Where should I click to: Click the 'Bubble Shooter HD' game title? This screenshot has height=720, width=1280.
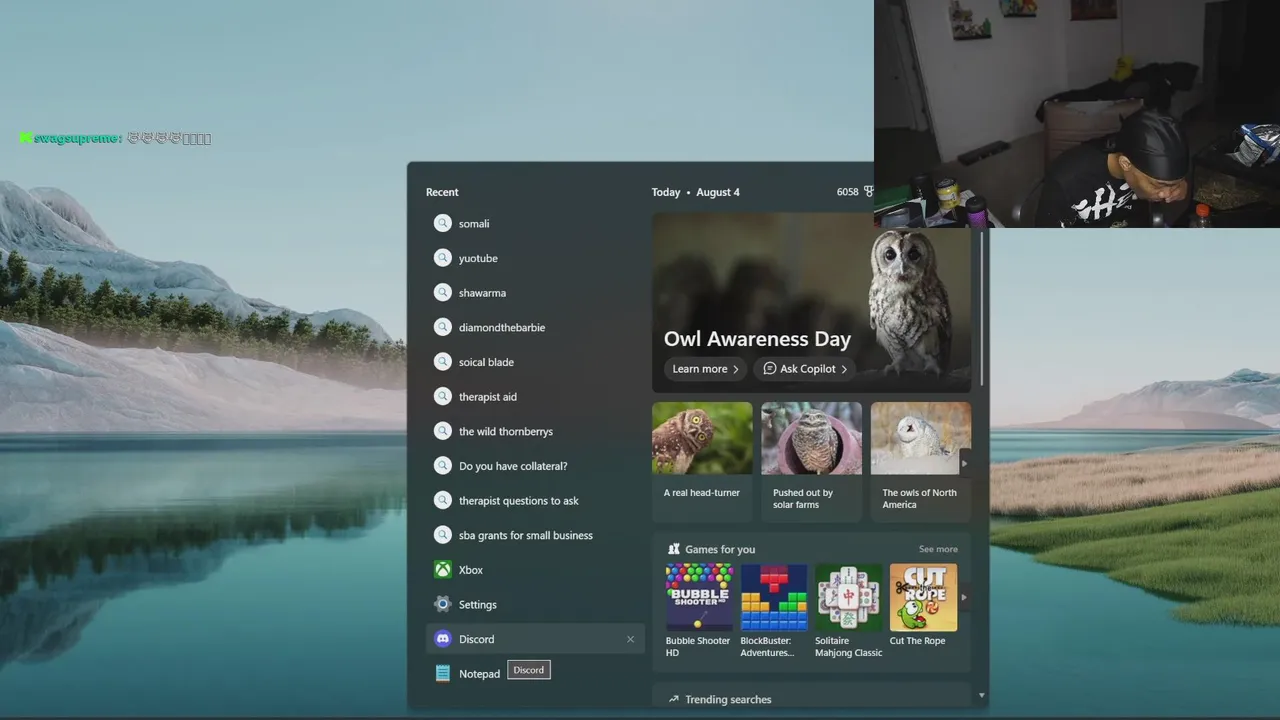[698, 647]
